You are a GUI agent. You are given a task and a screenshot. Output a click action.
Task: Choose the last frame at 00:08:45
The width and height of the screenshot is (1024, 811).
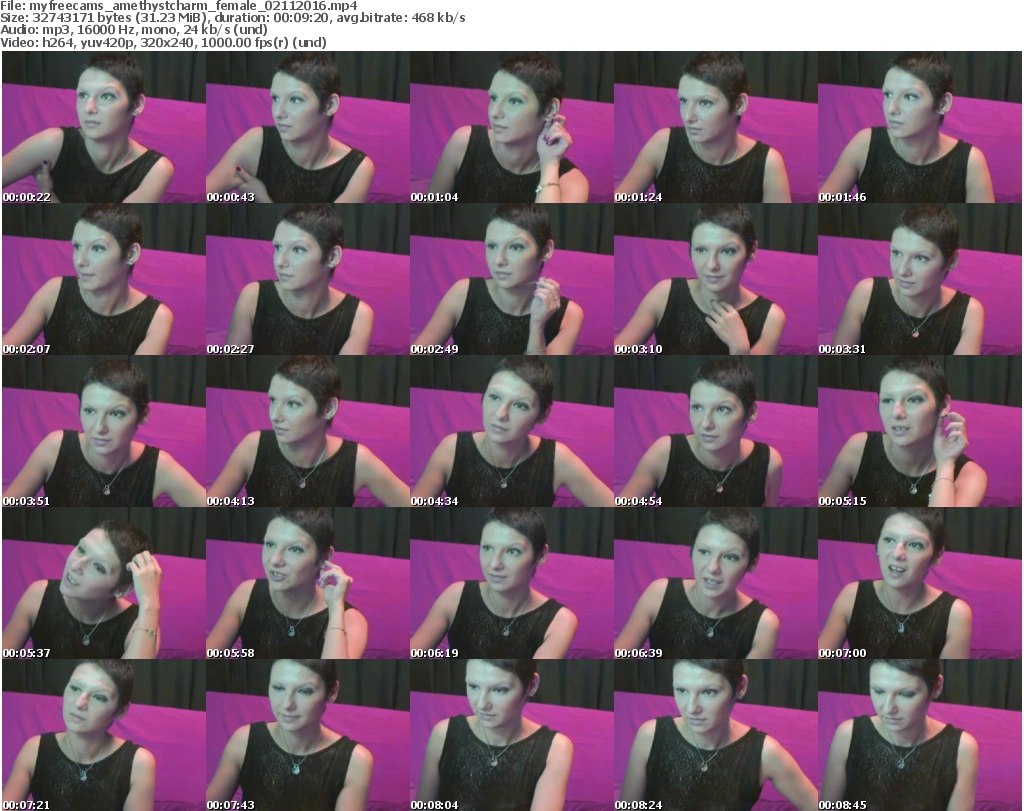click(920, 735)
